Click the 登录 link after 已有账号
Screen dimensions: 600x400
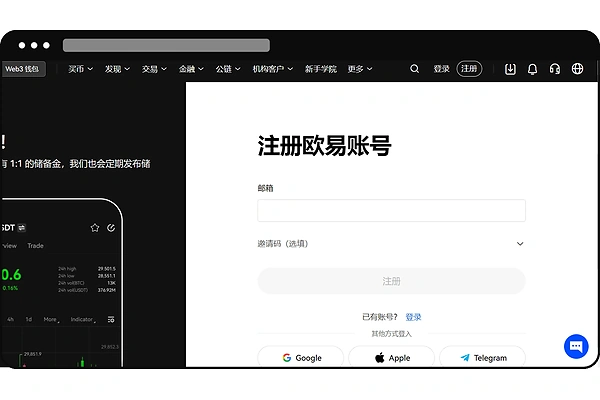(413, 317)
